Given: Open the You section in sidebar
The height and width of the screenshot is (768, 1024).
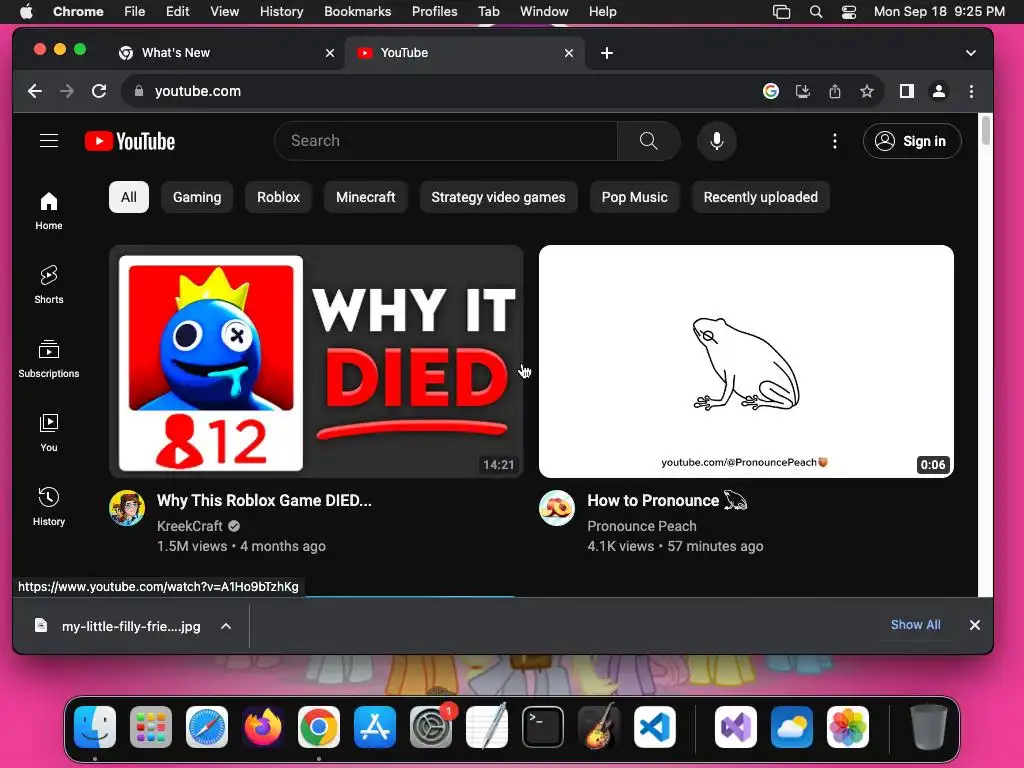Looking at the screenshot, I should tap(49, 432).
